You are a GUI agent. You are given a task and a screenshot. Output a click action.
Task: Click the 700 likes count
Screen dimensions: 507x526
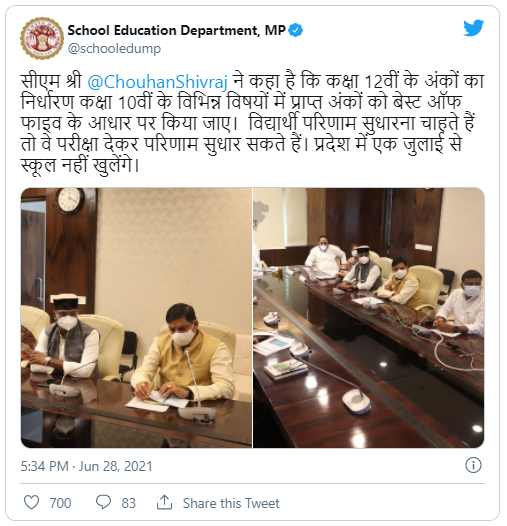click(60, 503)
